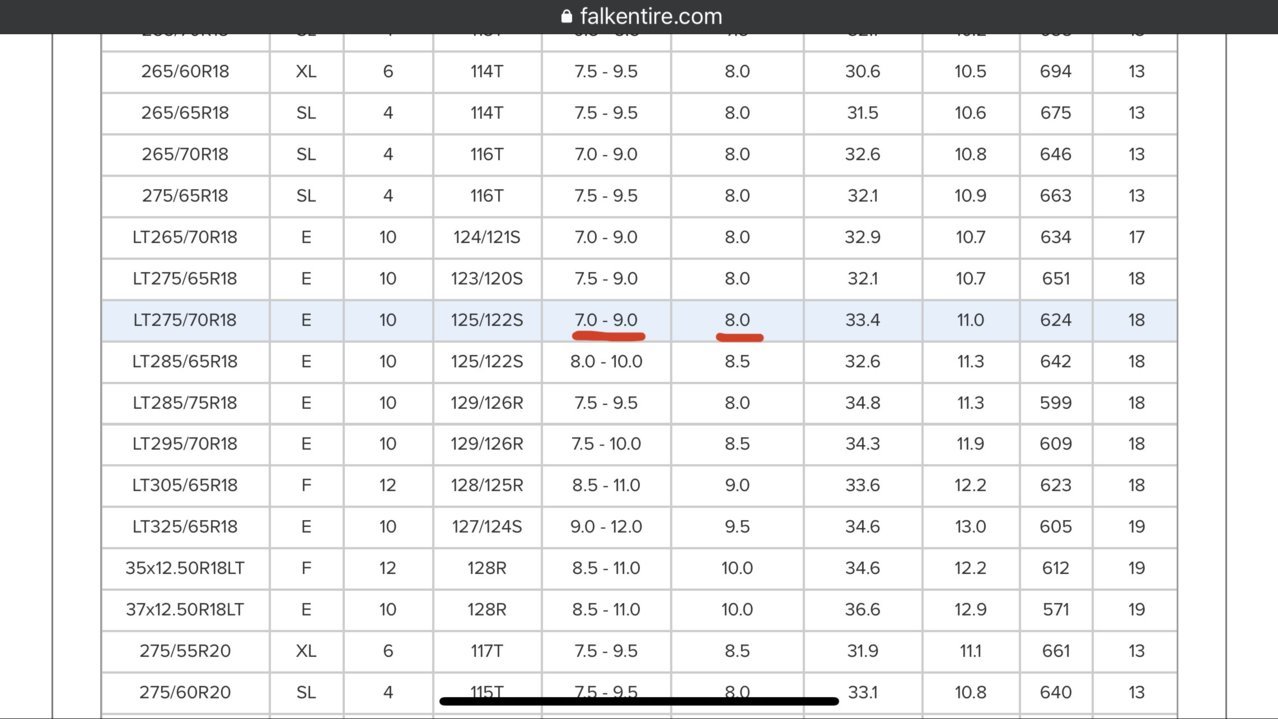Tap the underlined 7.0 - 9.0 rim range
The width and height of the screenshot is (1278, 719).
606,320
